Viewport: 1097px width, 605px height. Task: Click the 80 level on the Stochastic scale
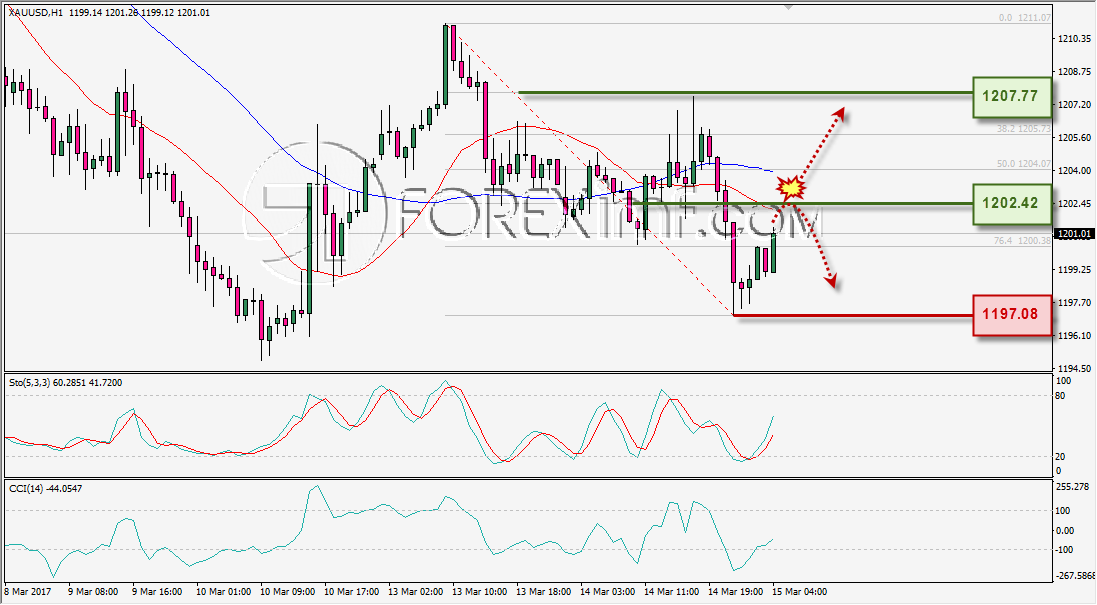(x=1060, y=396)
